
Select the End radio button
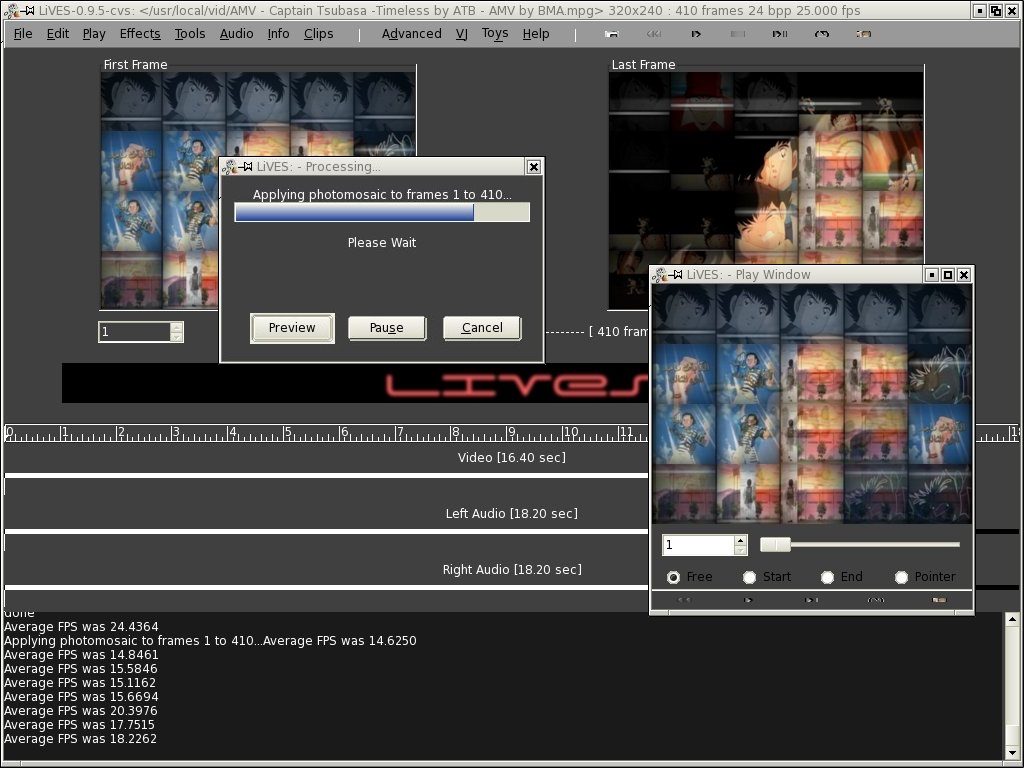click(x=827, y=577)
